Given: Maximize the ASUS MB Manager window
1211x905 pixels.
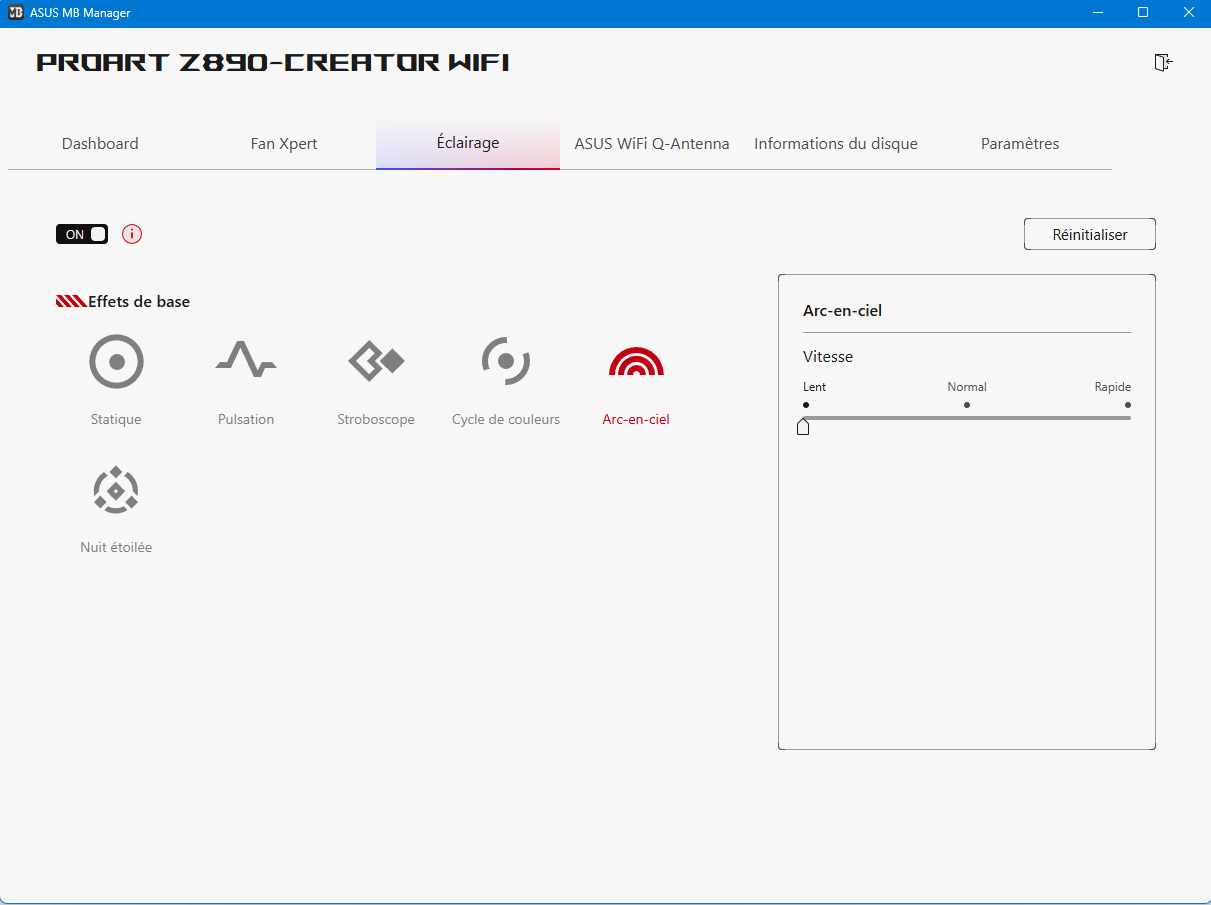Looking at the screenshot, I should (x=1143, y=13).
